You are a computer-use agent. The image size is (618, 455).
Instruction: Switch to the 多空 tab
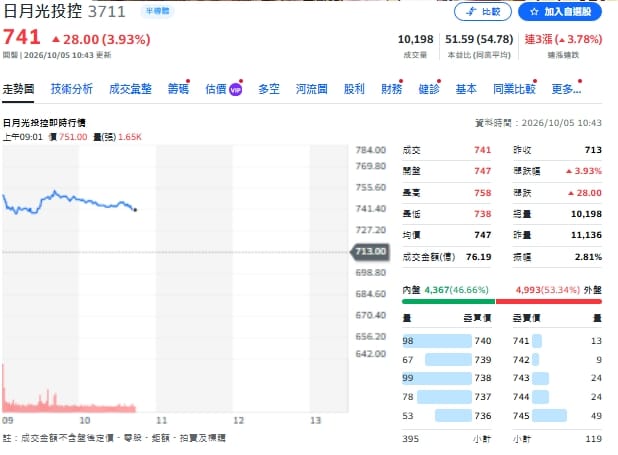tap(269, 89)
